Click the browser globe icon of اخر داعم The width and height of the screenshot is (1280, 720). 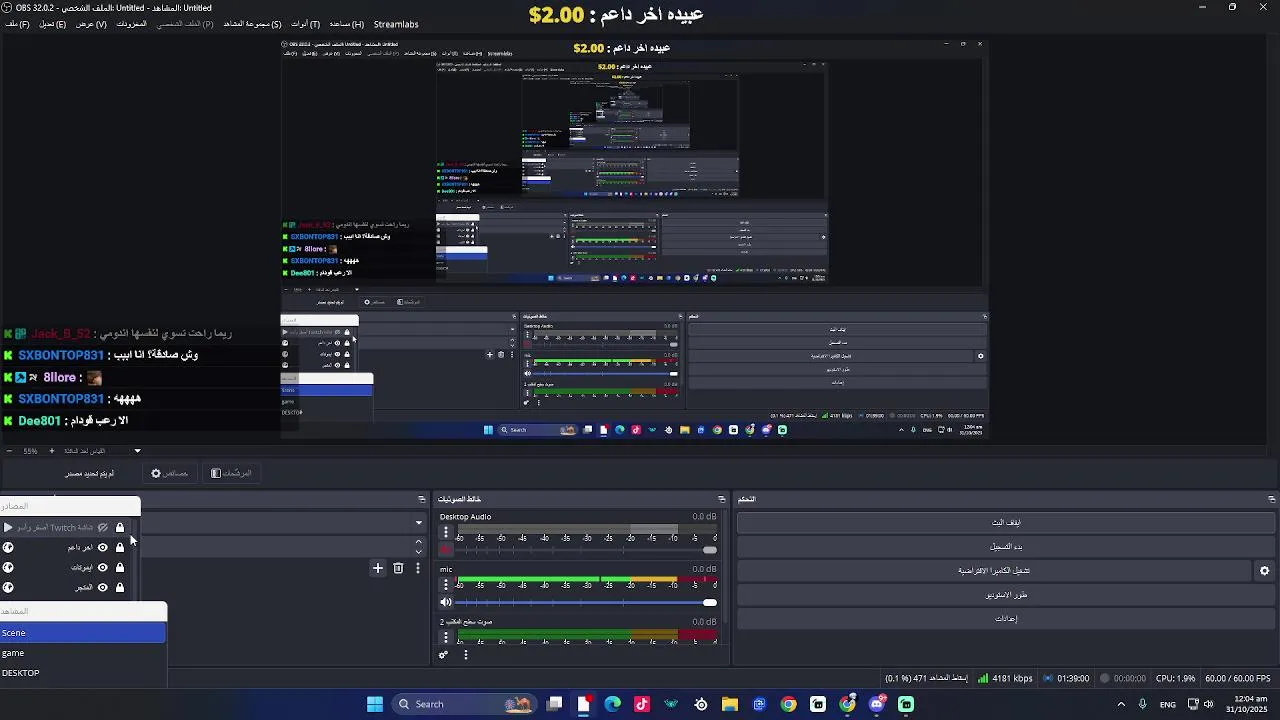click(x=8, y=547)
